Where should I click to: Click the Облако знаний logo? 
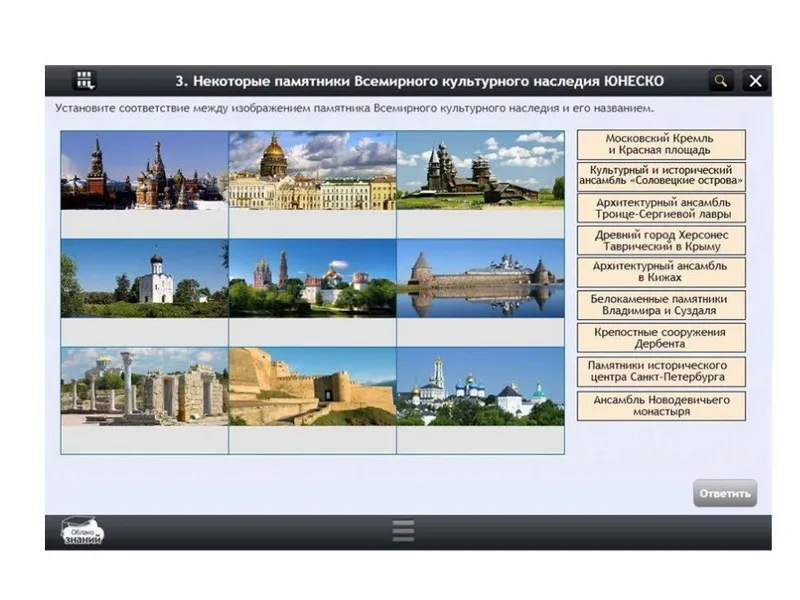coord(82,531)
